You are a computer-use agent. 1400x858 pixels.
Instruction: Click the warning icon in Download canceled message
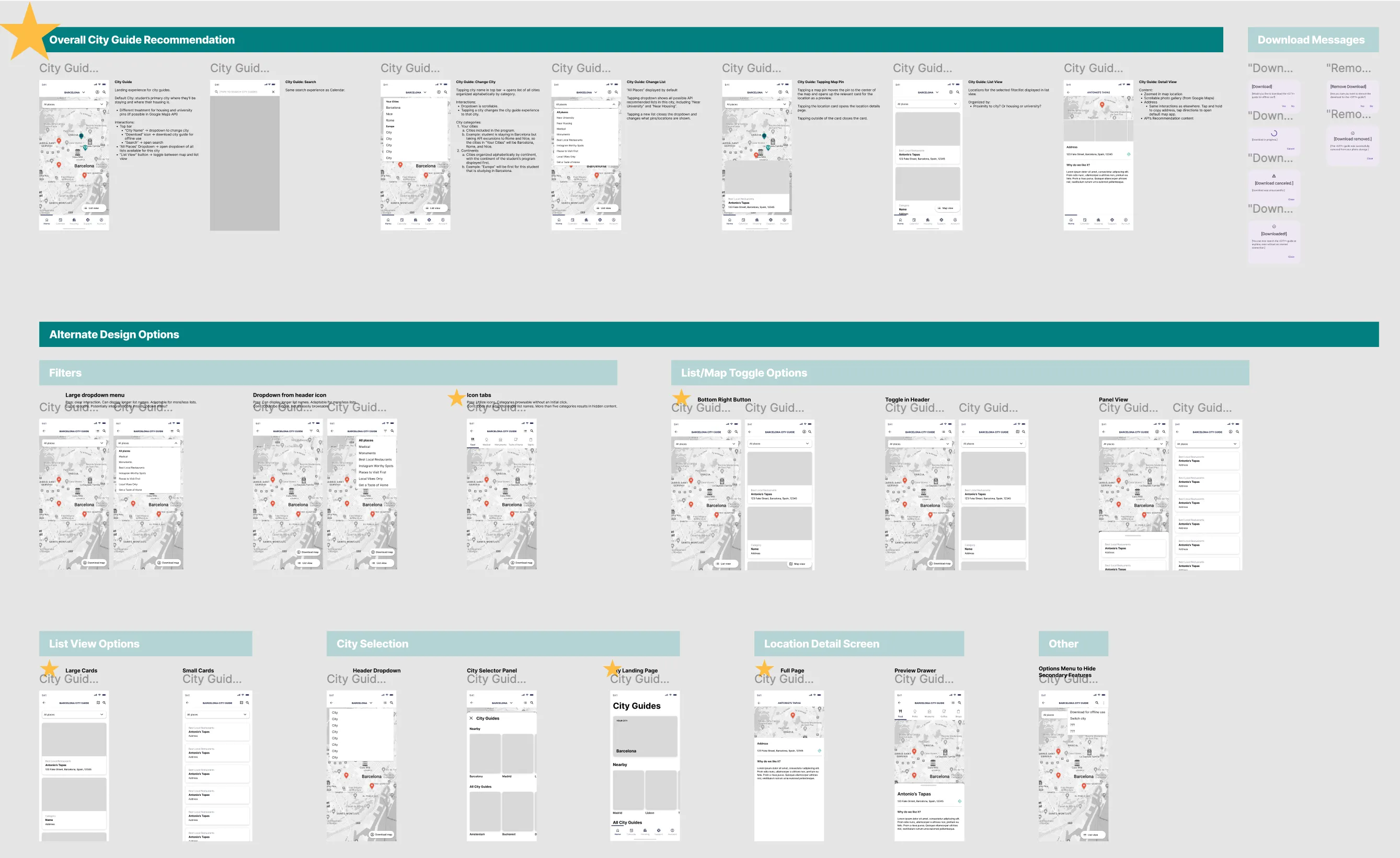click(x=1273, y=176)
